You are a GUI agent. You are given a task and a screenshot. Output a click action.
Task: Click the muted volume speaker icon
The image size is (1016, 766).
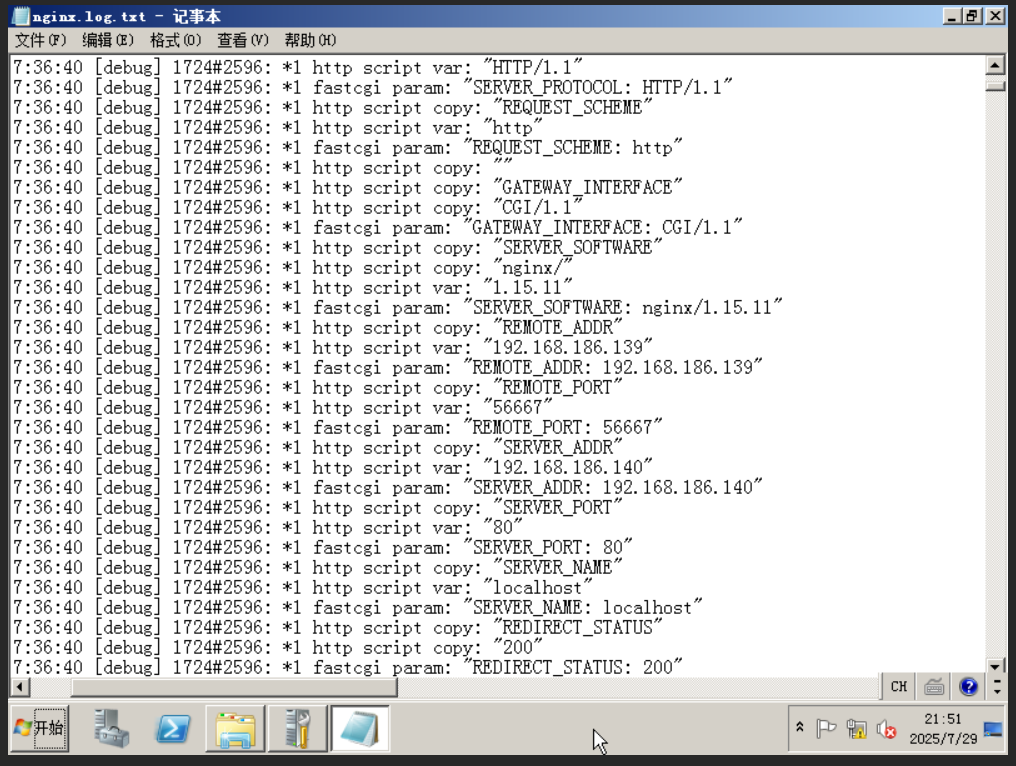point(886,729)
